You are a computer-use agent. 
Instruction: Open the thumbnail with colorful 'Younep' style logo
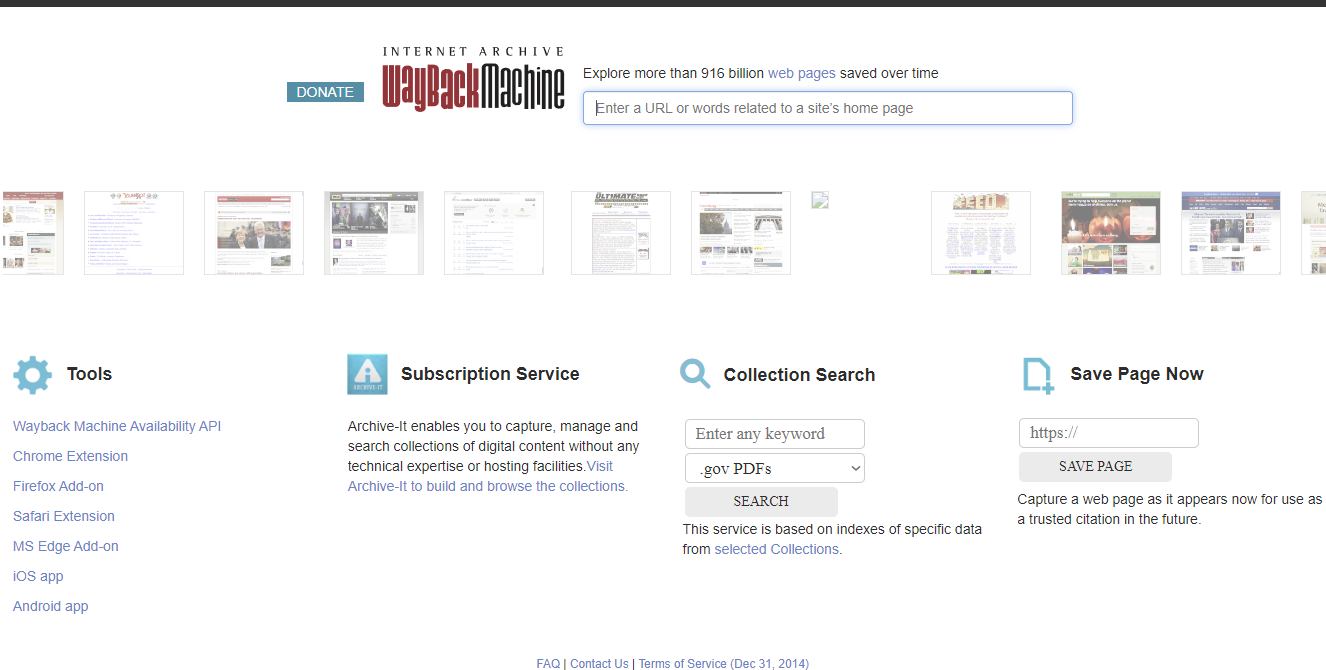(134, 233)
